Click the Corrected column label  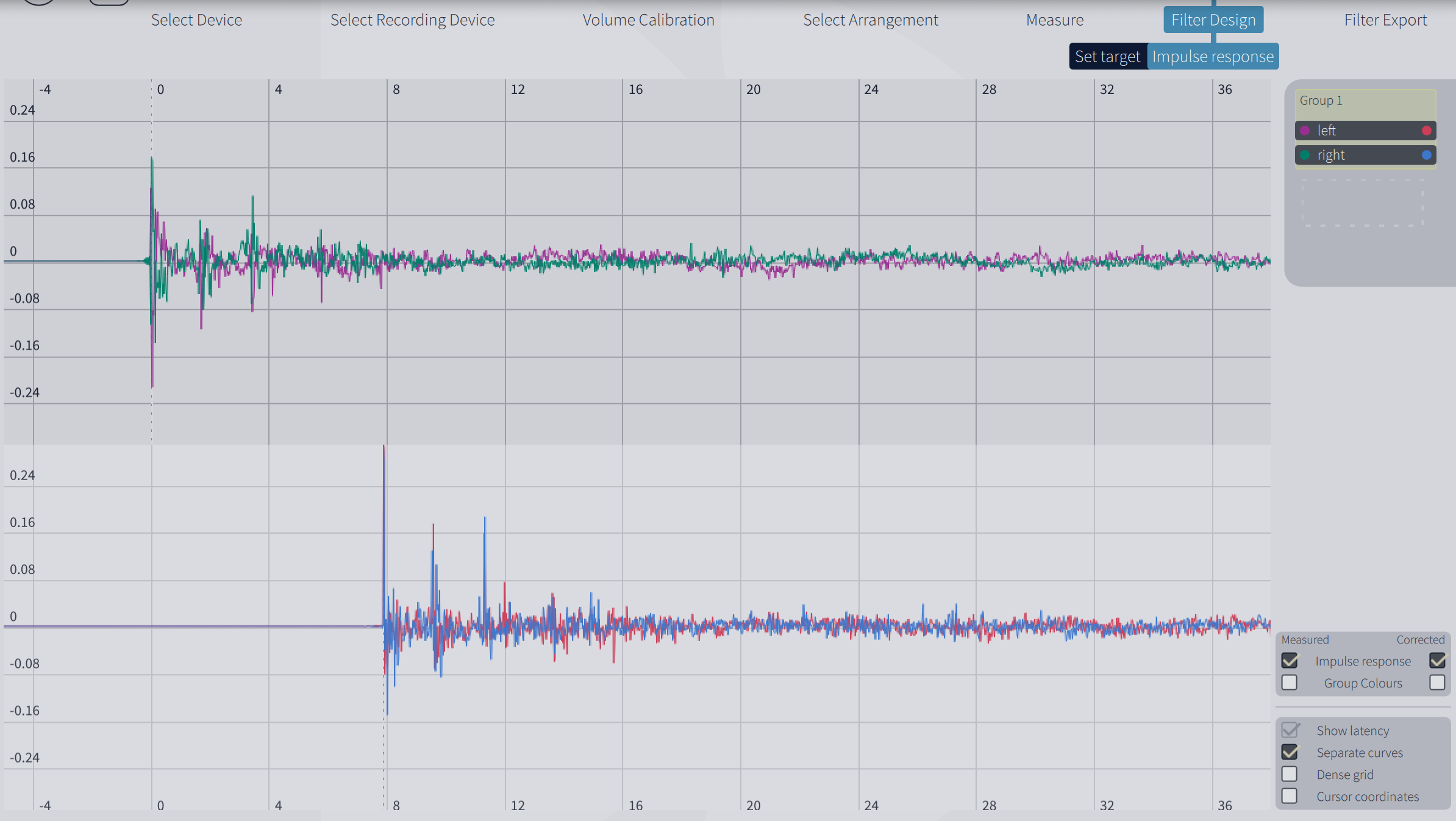point(1421,639)
